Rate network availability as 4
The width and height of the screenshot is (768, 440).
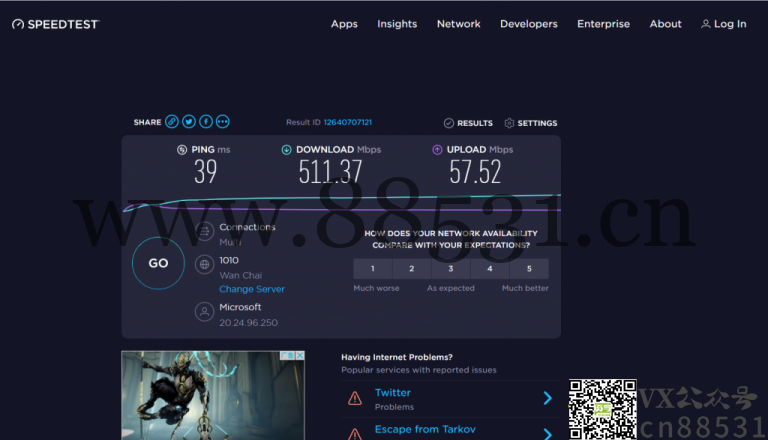coord(490,269)
